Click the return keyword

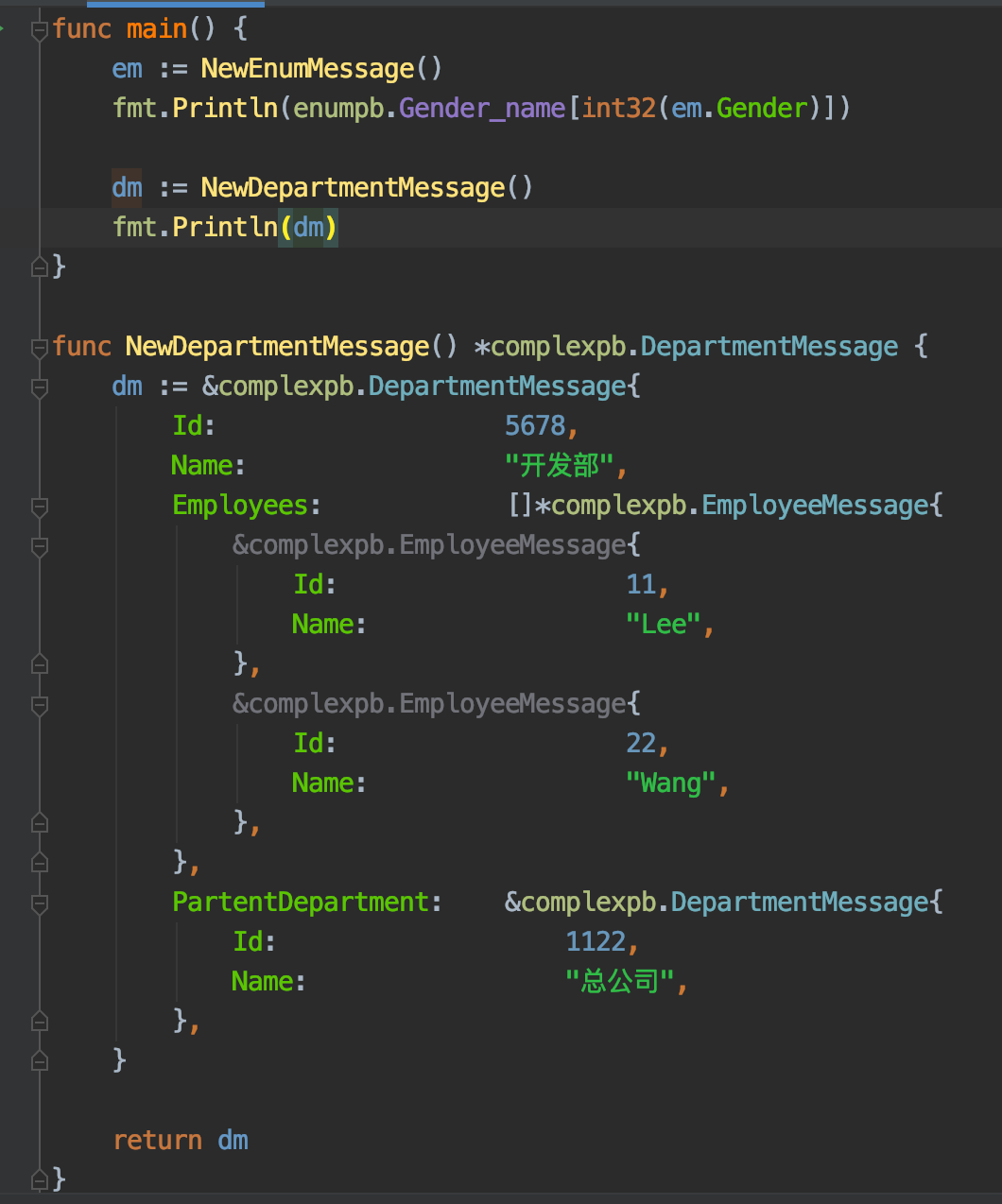(157, 1141)
